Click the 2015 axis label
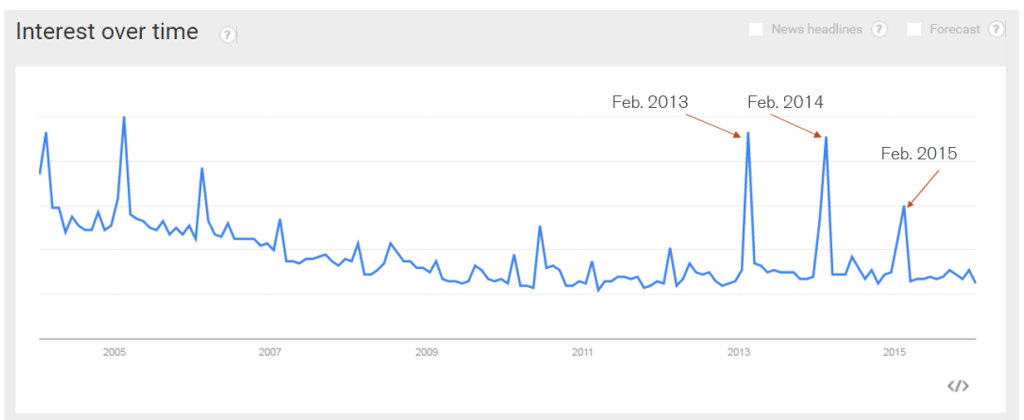This screenshot has width=1024, height=420. coord(894,353)
